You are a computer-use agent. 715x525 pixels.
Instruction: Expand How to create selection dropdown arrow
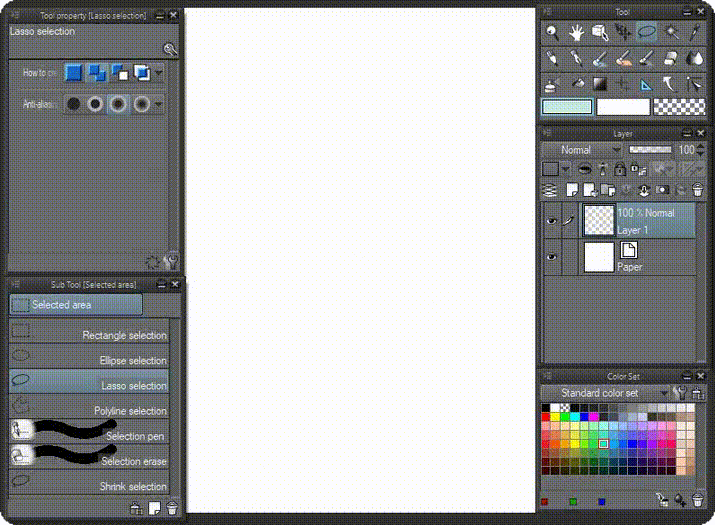pos(159,73)
